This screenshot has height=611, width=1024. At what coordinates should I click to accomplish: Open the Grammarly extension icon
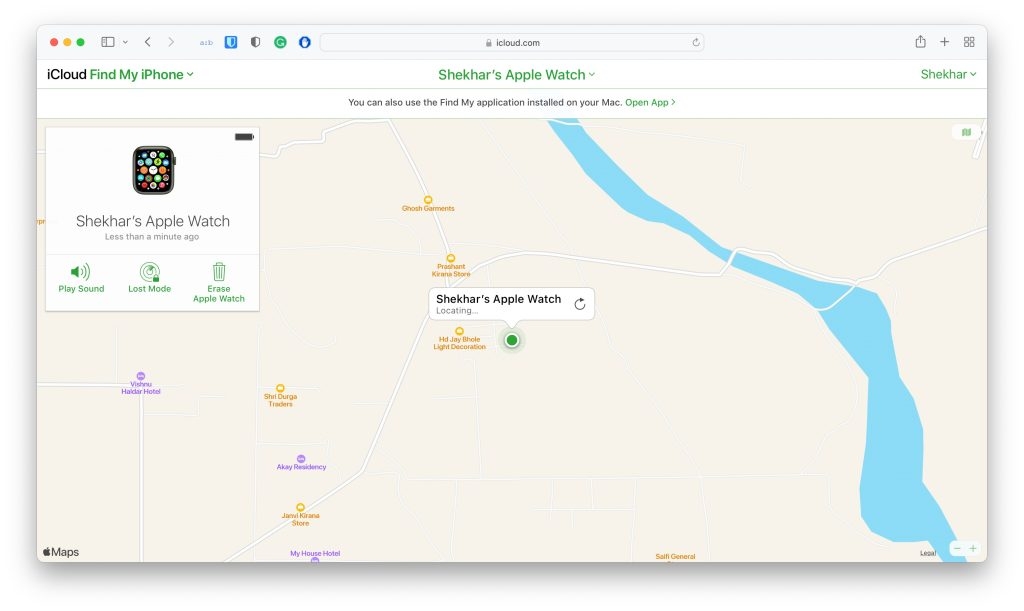coord(280,42)
